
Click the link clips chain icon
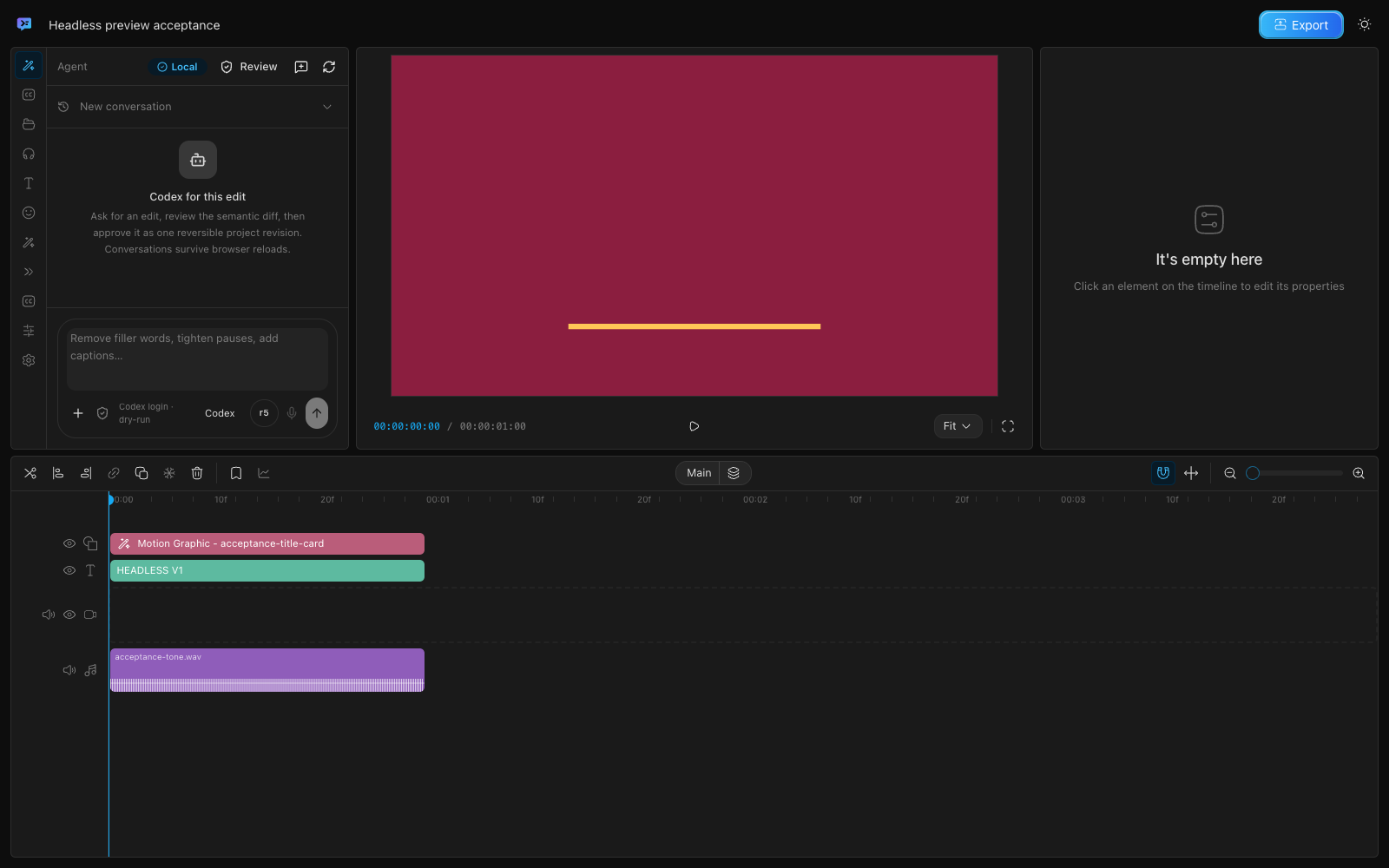(114, 473)
